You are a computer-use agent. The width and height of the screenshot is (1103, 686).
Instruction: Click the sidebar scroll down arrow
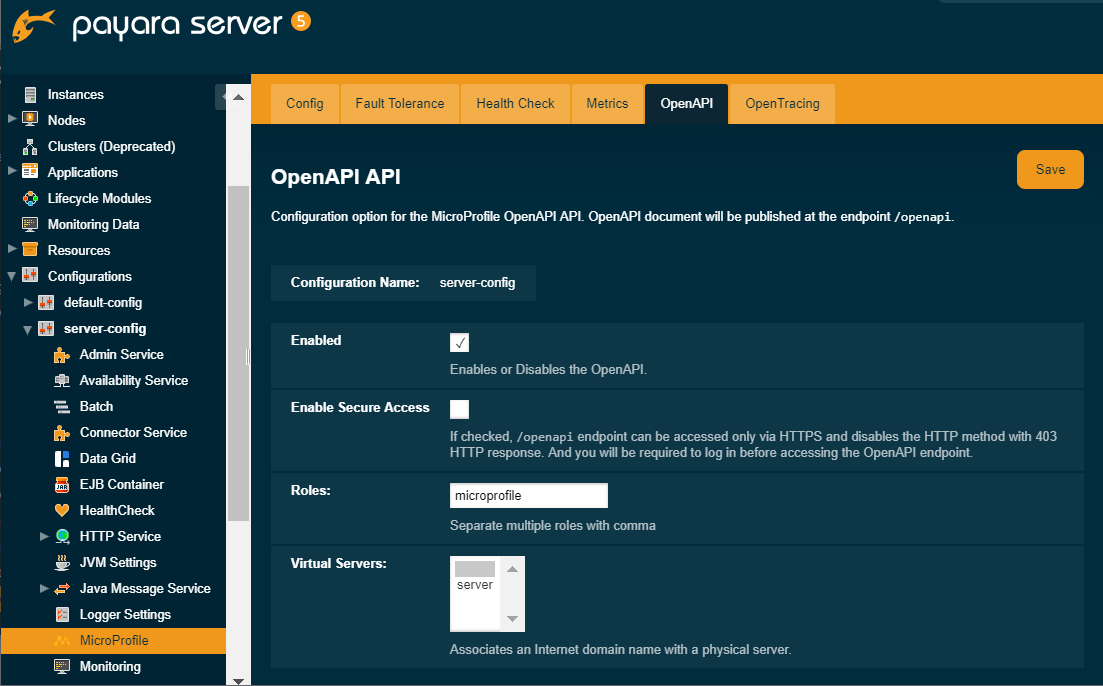point(238,680)
